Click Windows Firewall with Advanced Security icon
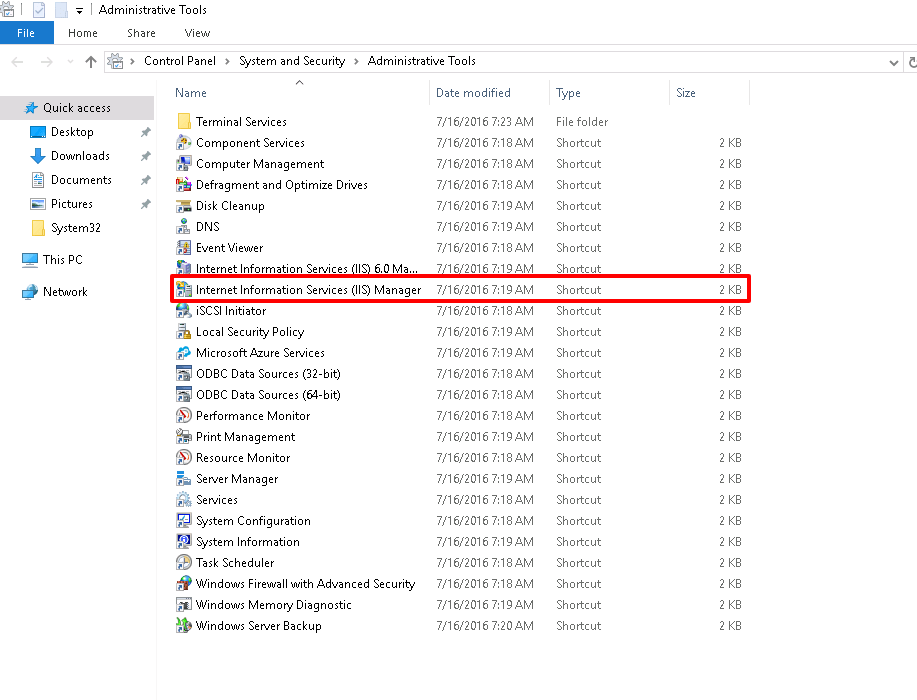Screen dimensions: 917x700 coord(184,584)
